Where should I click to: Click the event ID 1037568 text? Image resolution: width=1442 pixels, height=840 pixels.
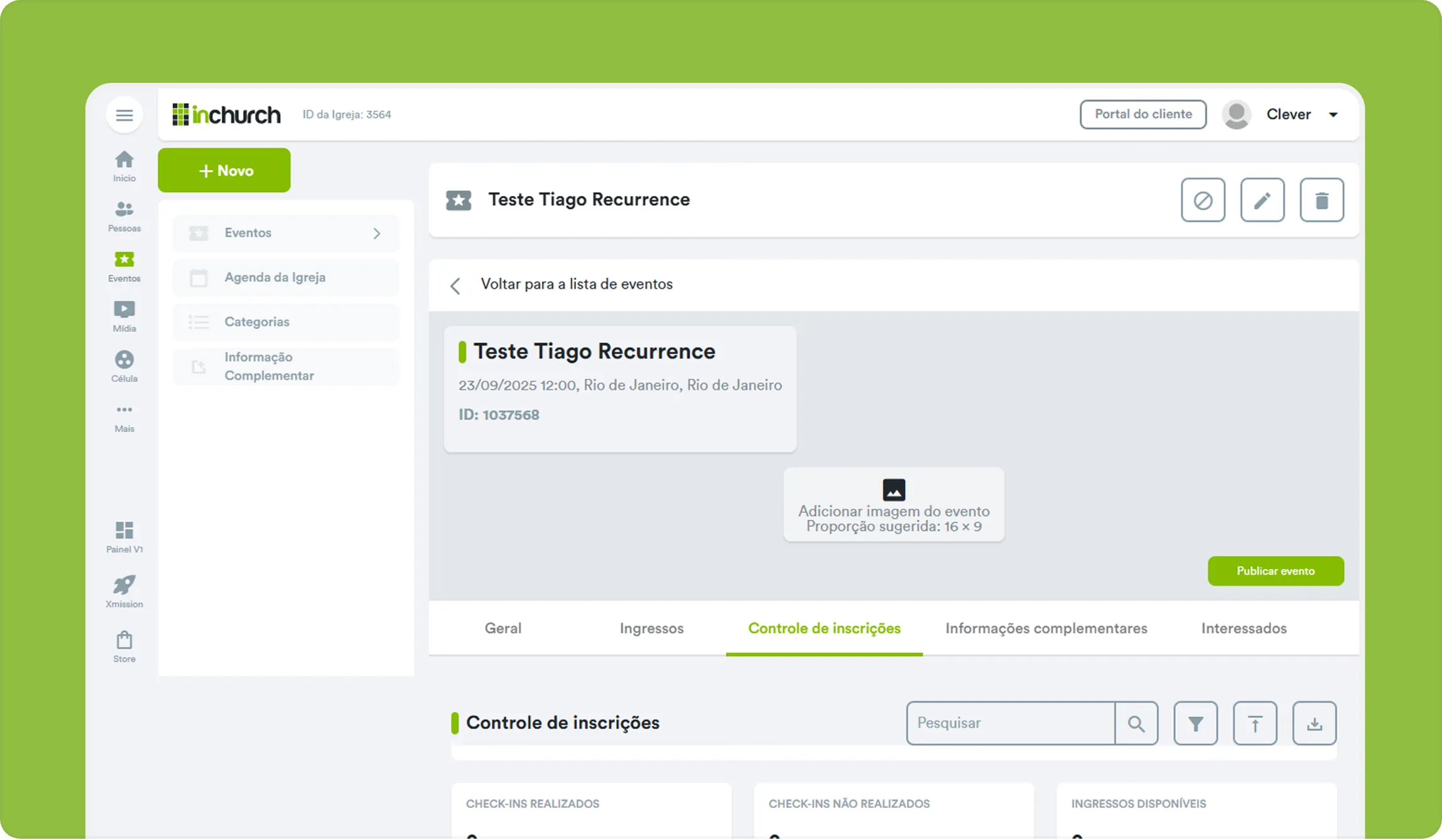click(499, 415)
